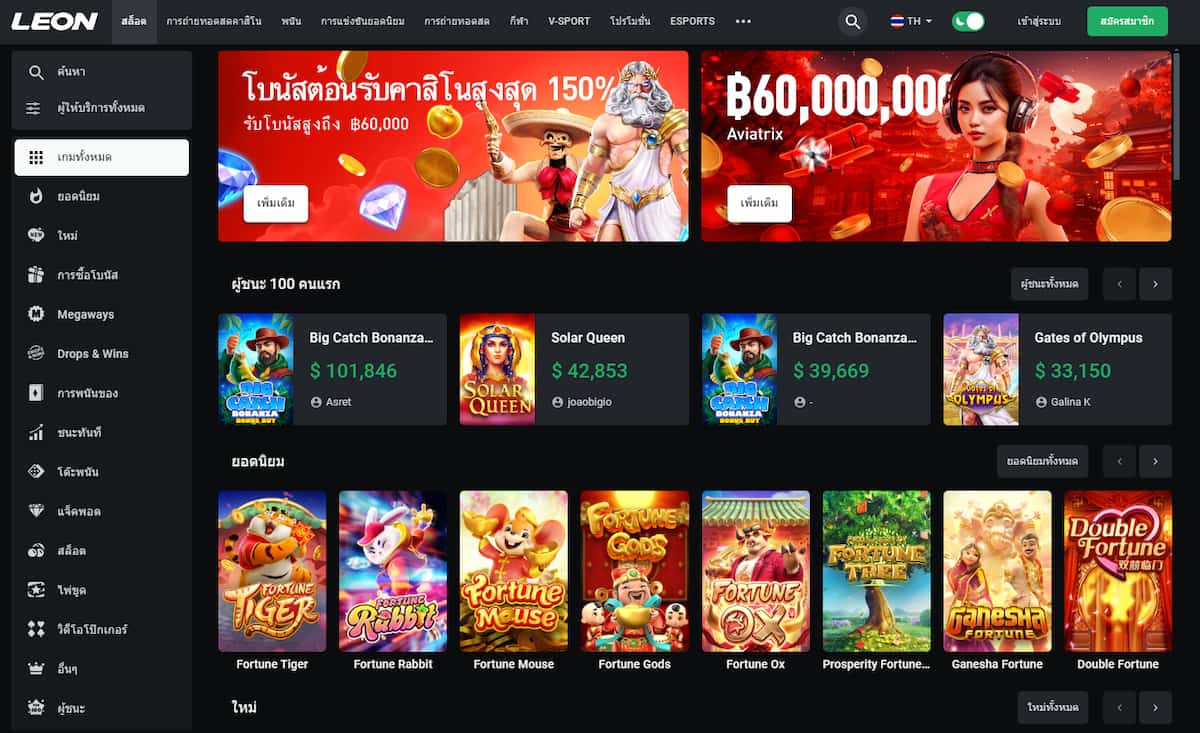Select the crown icon in sidebar
Viewport: 1200px width, 733px height.
pos(36,668)
